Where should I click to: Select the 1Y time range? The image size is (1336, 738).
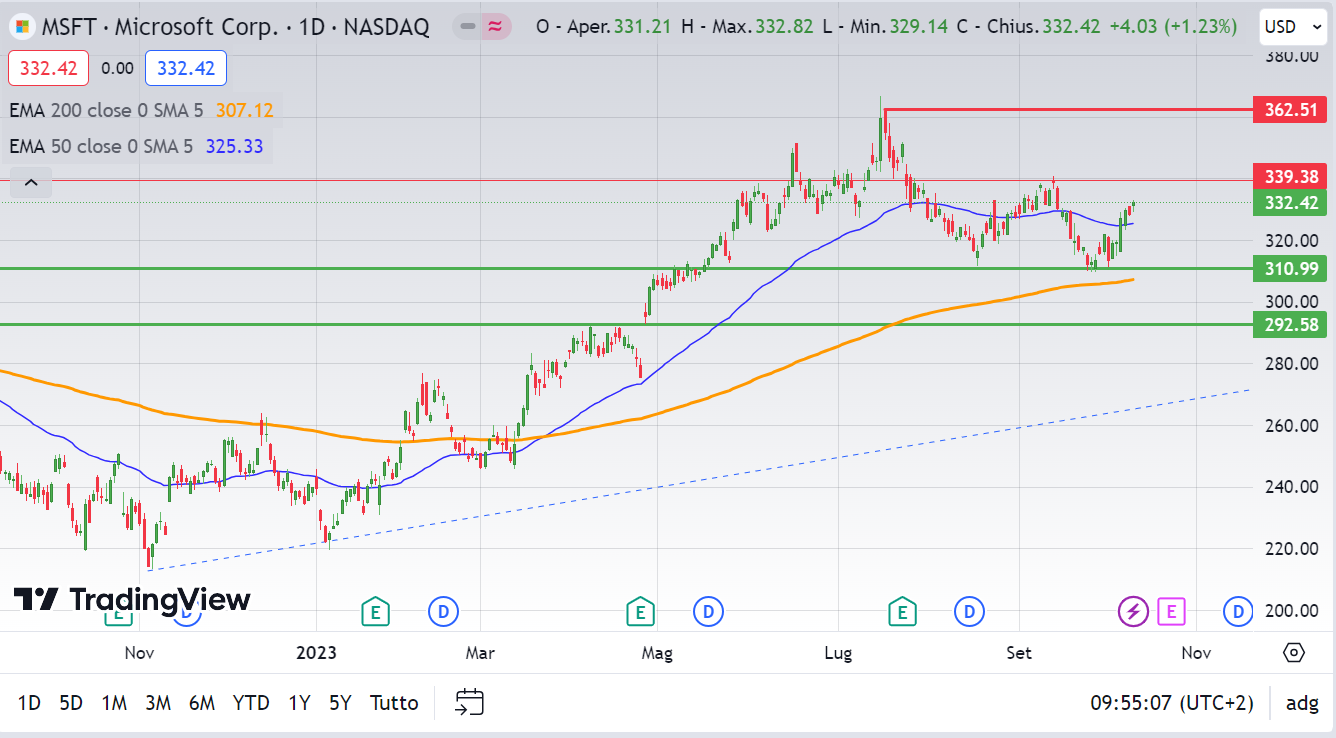click(299, 703)
